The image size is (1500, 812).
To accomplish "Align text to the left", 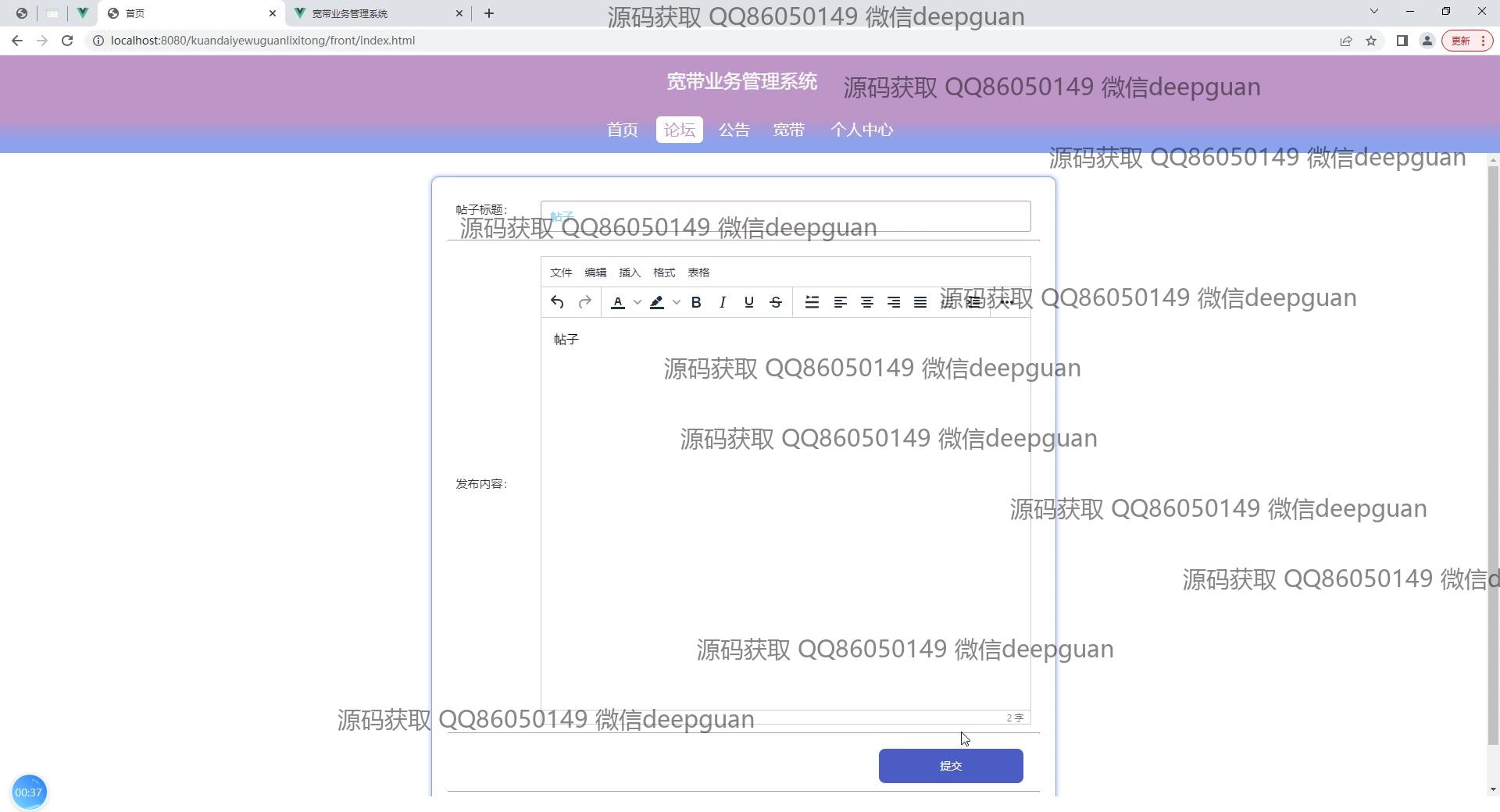I will click(x=841, y=302).
